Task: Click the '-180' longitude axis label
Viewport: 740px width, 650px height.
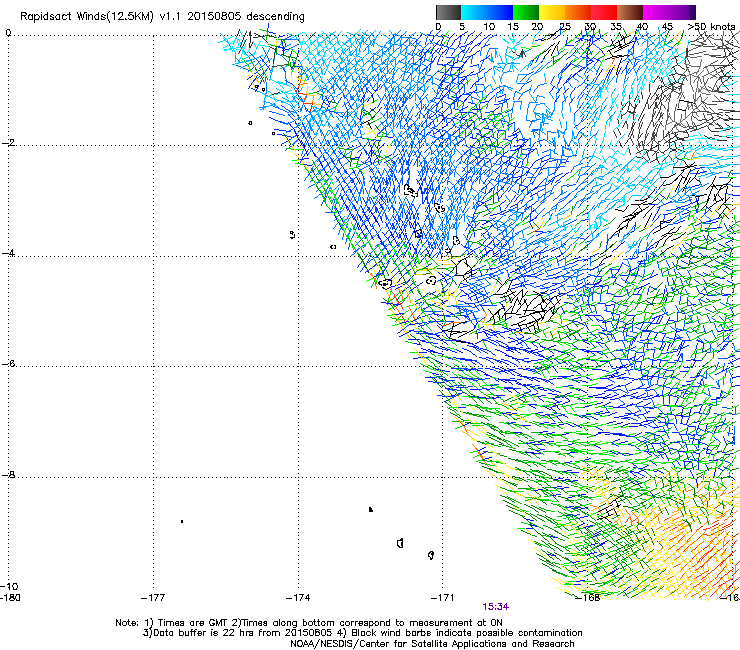Action: [x=10, y=598]
